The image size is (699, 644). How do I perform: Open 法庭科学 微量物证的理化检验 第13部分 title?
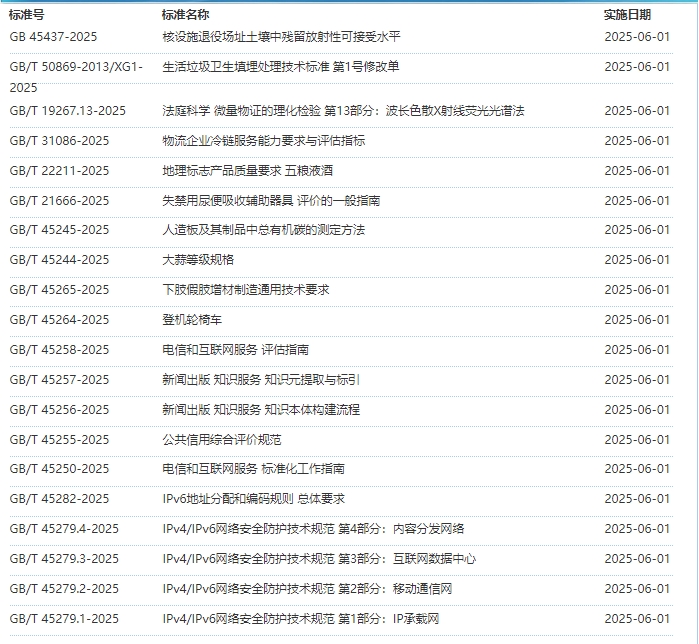(x=343, y=111)
